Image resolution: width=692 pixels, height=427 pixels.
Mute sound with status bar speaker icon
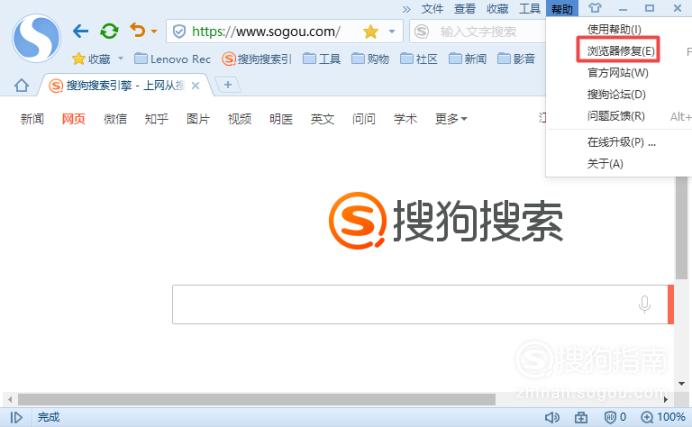[x=552, y=417]
